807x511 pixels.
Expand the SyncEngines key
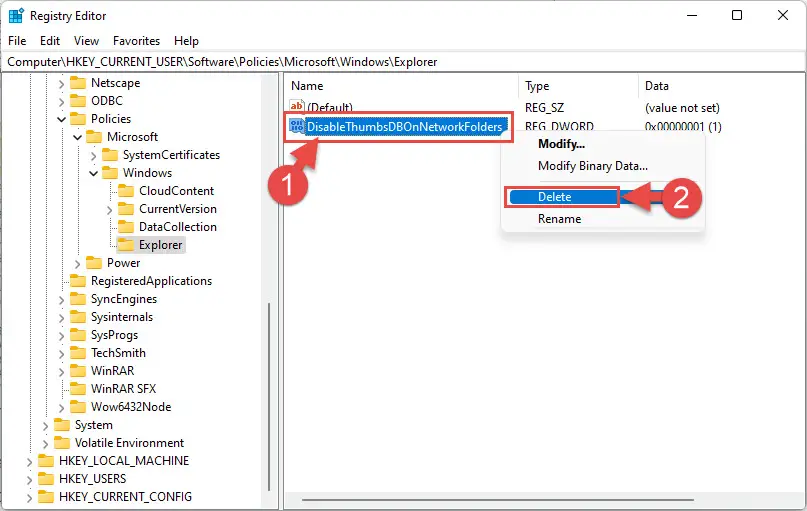(x=61, y=299)
